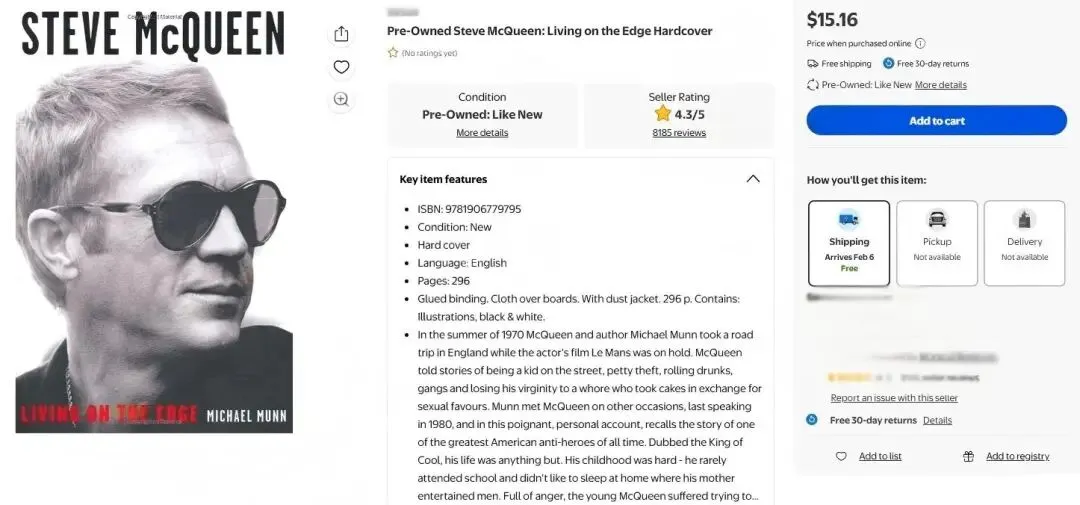The width and height of the screenshot is (1080, 505).
Task: Collapse the 'Key item features' section
Action: coord(753,179)
